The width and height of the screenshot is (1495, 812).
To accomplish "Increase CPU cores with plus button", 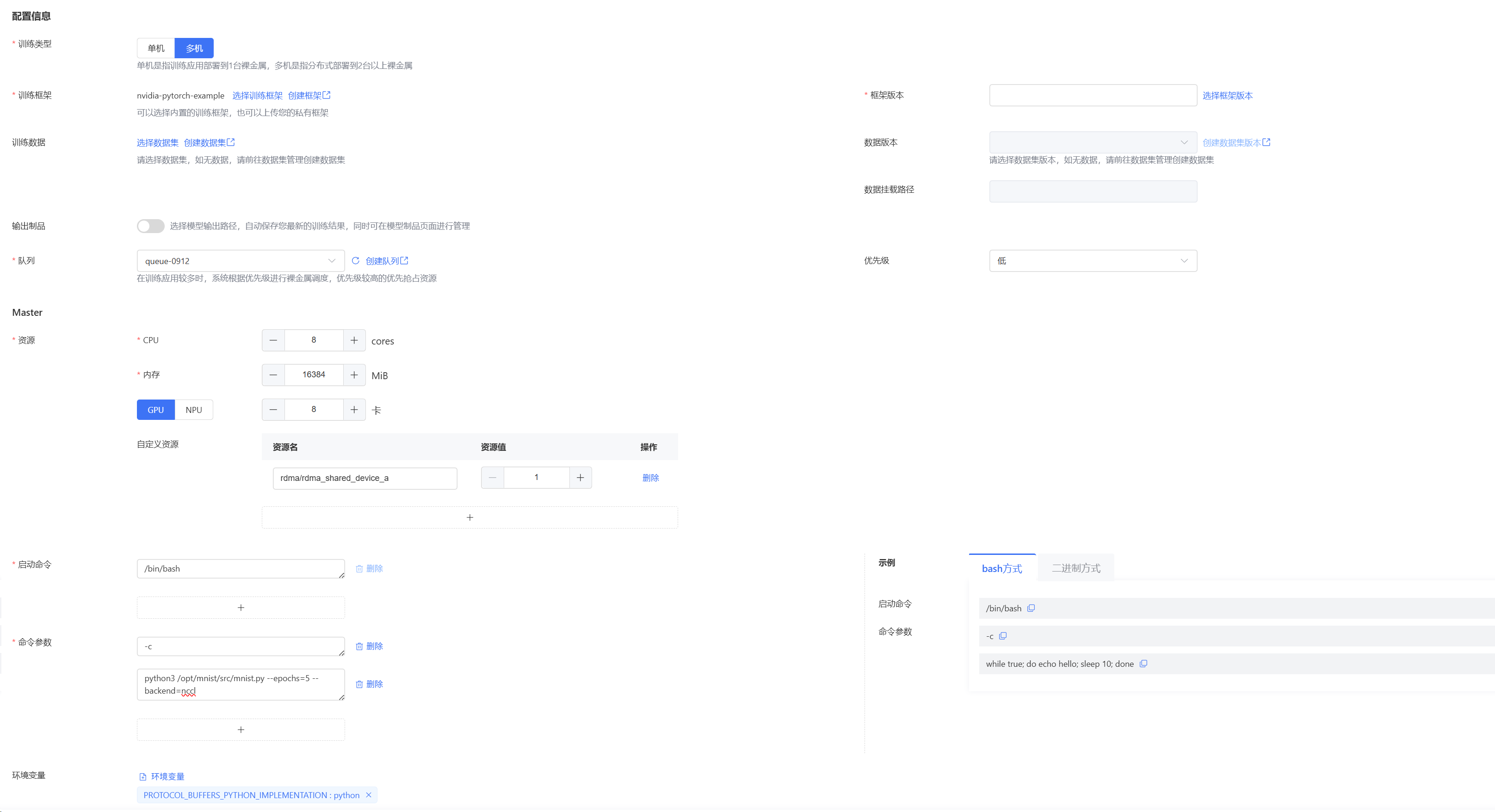I will click(354, 340).
